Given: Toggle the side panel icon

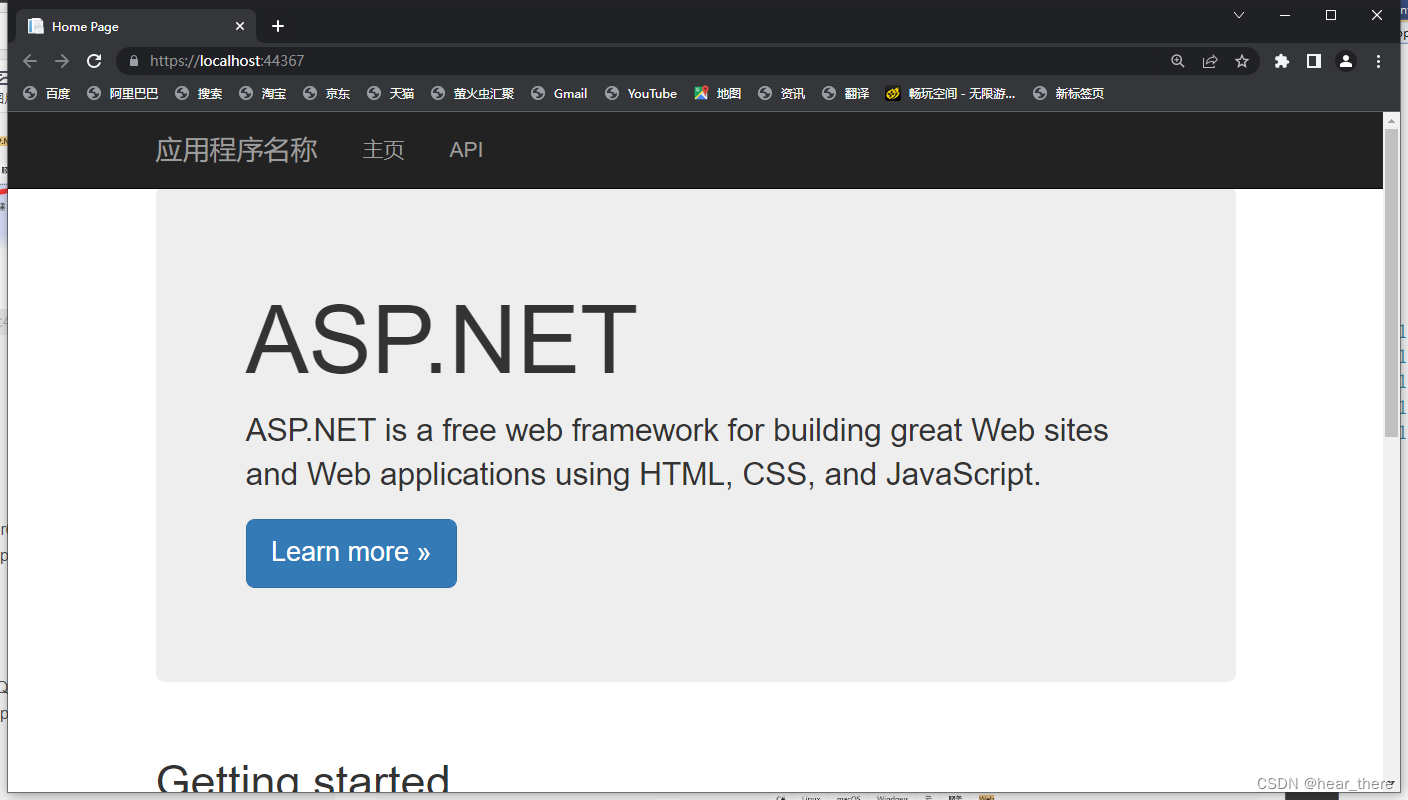Looking at the screenshot, I should pyautogui.click(x=1314, y=61).
